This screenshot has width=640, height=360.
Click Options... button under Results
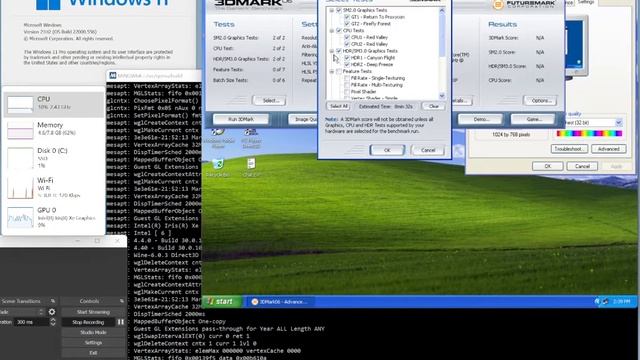pos(540,100)
